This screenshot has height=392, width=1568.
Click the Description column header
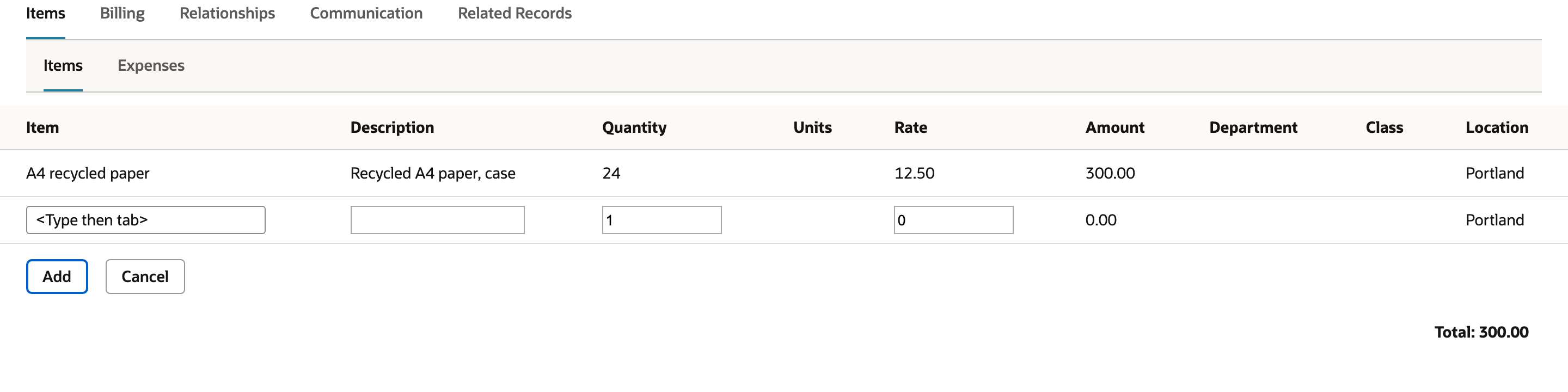tap(392, 128)
